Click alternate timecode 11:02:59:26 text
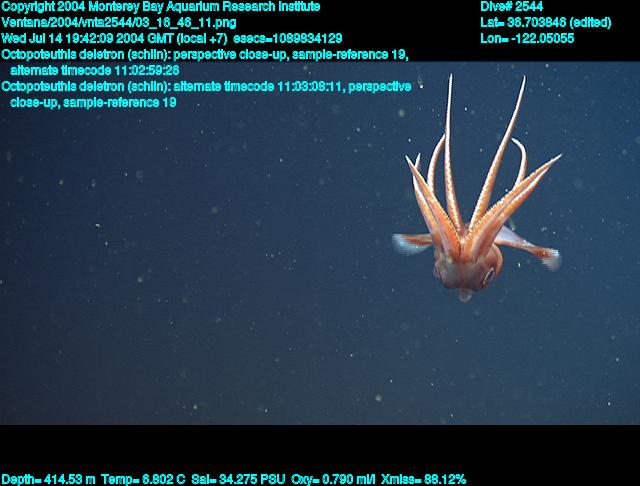Image resolution: width=640 pixels, height=486 pixels. tap(95, 70)
